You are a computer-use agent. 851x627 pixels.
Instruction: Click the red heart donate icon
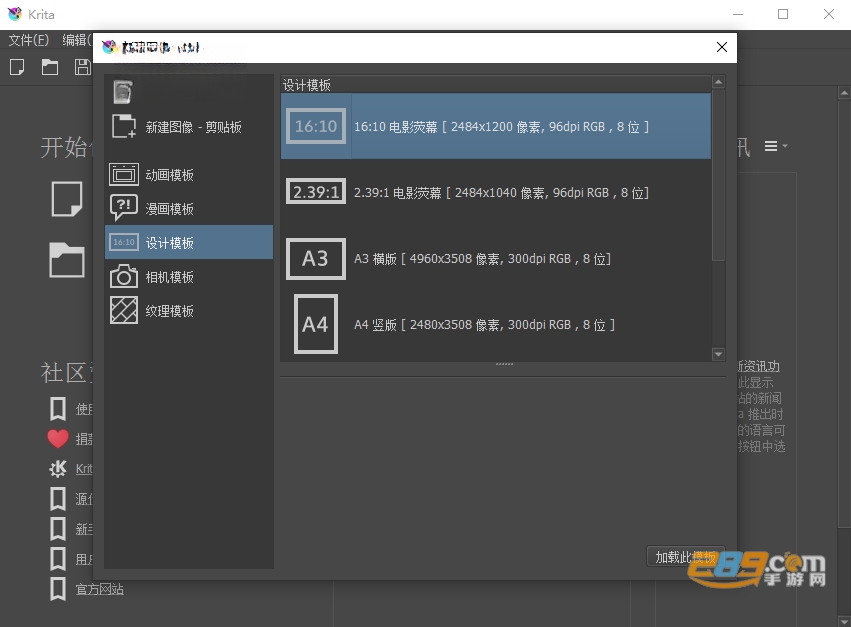click(58, 438)
